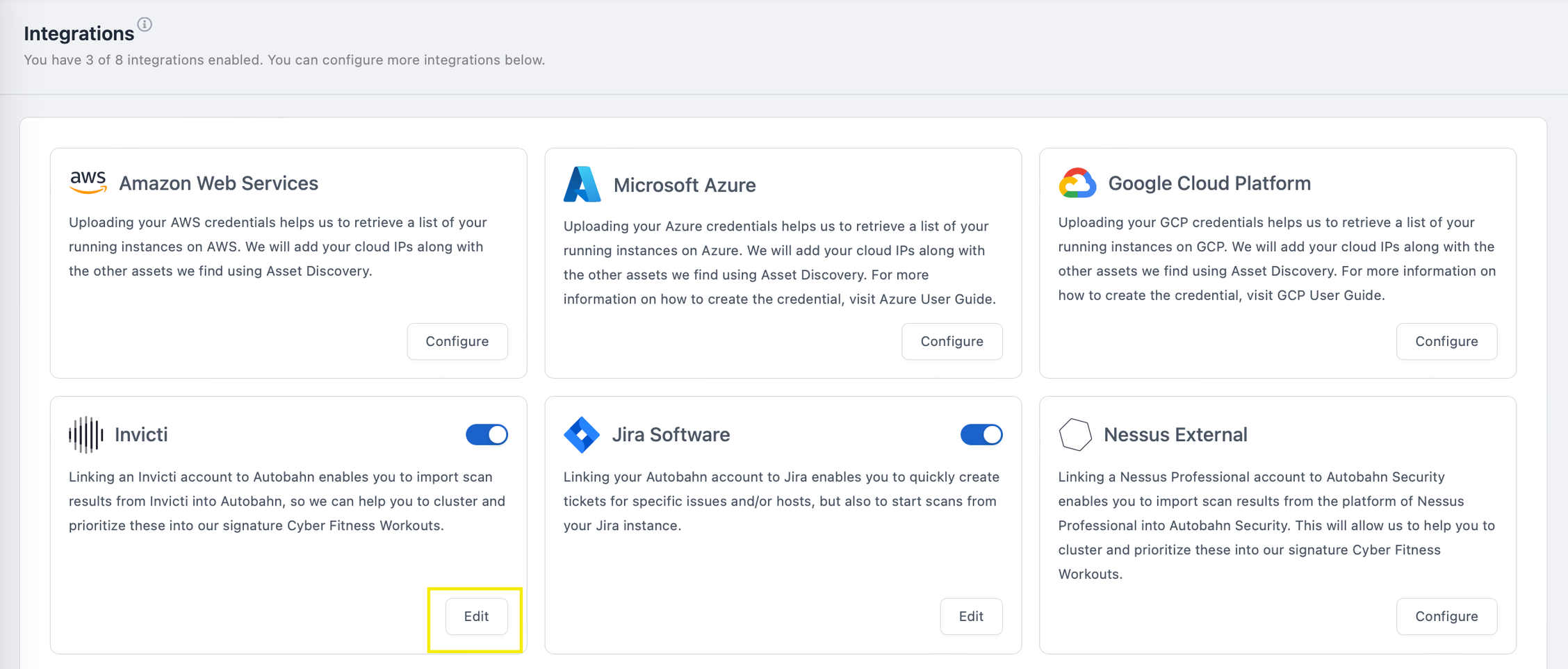Click the Integrations info icon
1568x669 pixels.
pyautogui.click(x=145, y=24)
